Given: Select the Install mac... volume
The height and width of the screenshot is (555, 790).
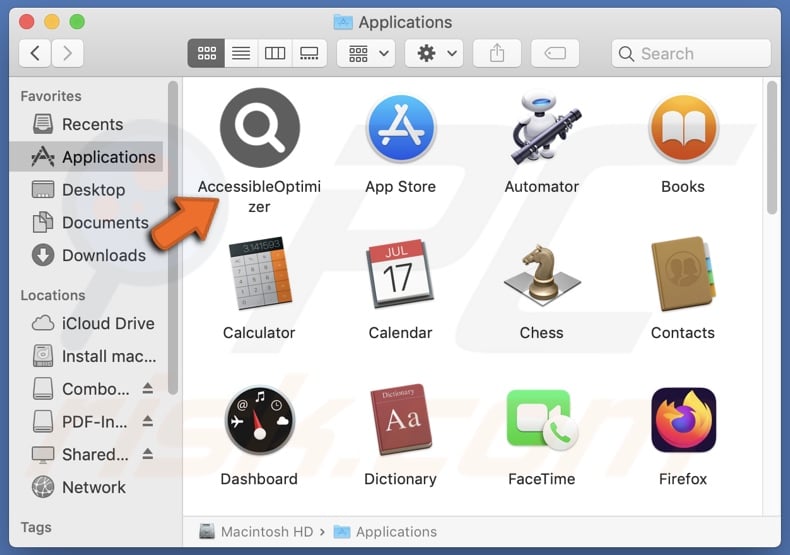Looking at the screenshot, I should click(x=86, y=356).
